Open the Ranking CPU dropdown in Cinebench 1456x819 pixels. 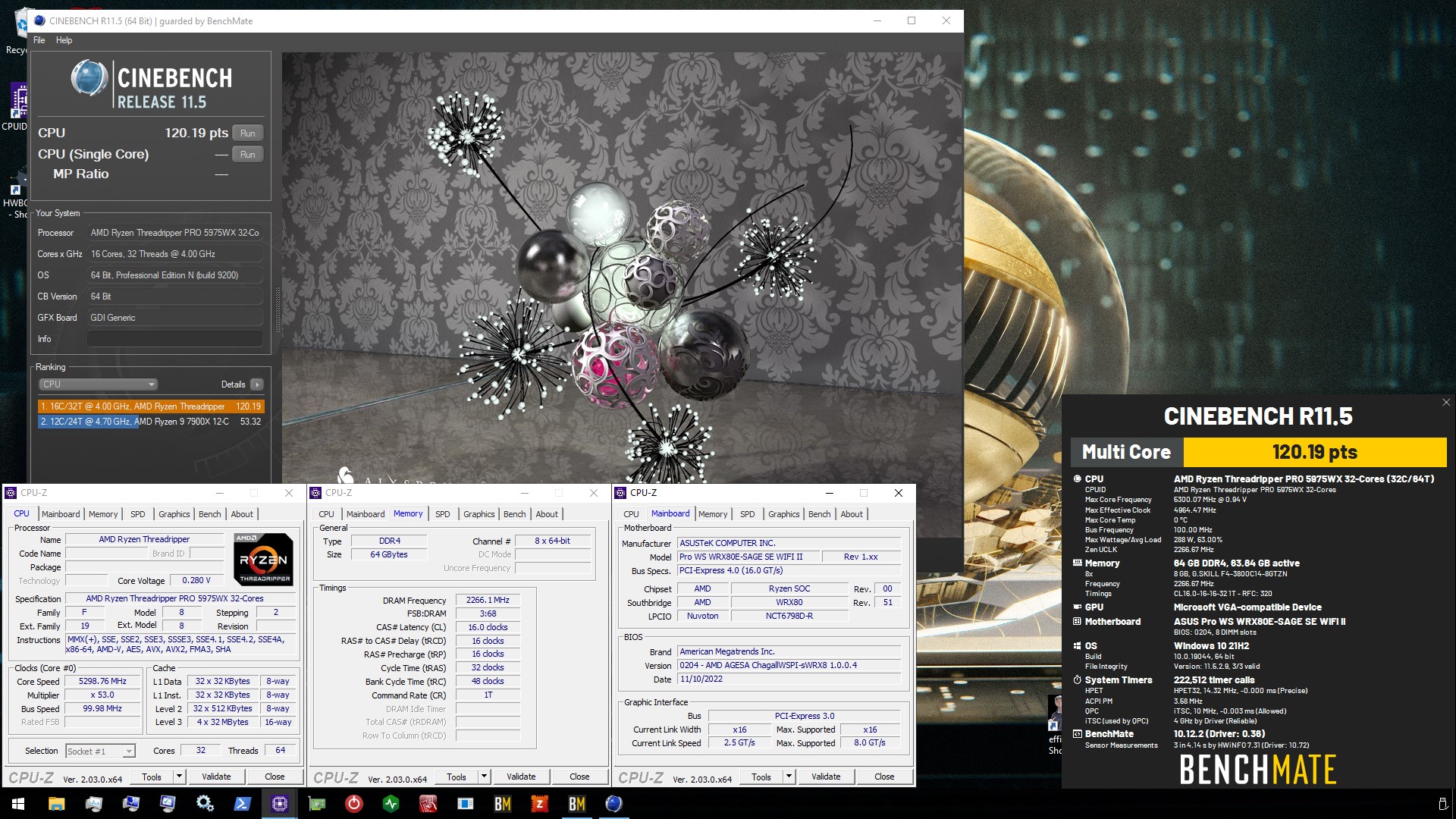[x=98, y=384]
